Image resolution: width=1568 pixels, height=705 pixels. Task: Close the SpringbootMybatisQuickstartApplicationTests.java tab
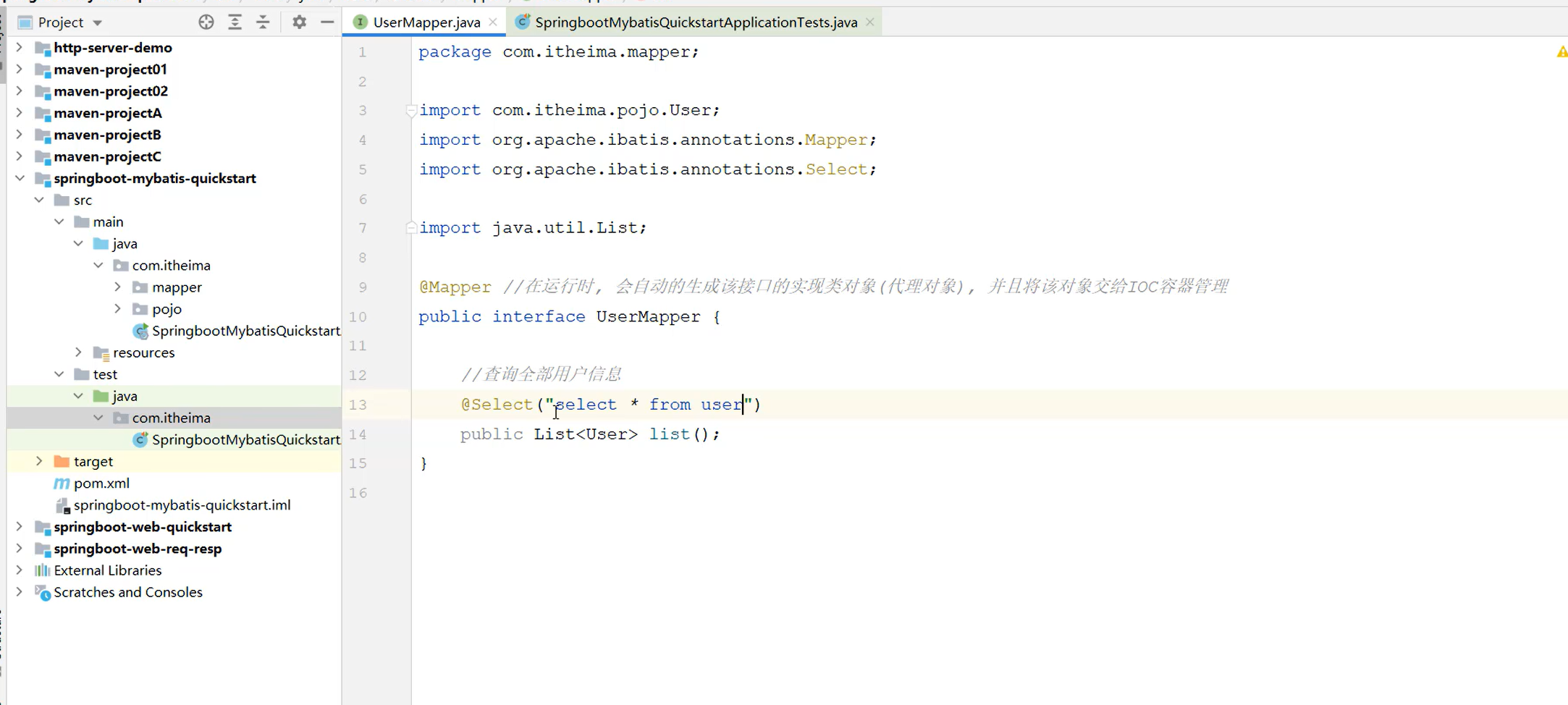point(869,22)
